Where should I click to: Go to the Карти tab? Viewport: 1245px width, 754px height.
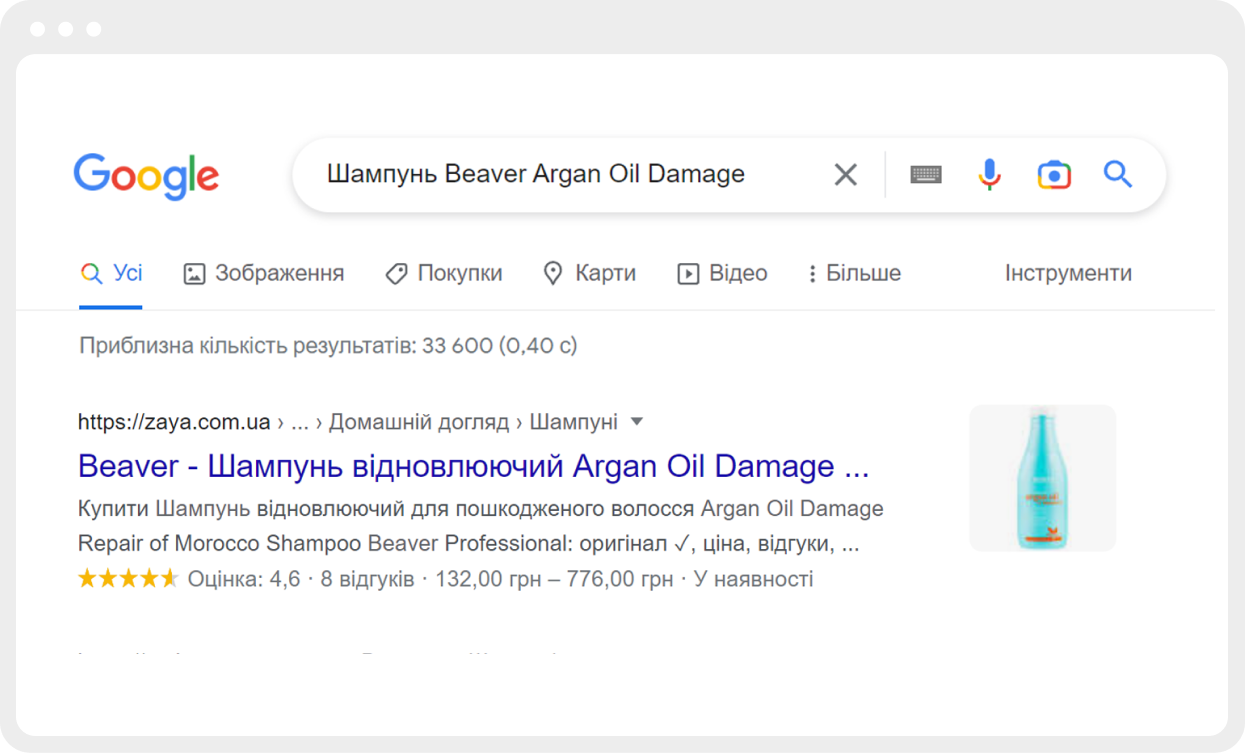point(589,273)
